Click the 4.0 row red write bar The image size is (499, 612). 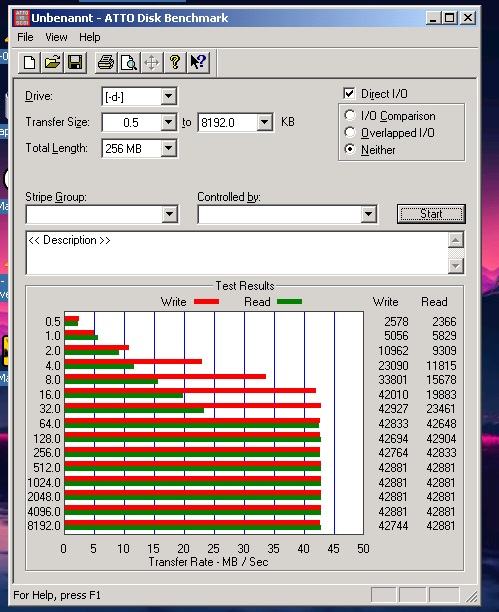pos(133,361)
